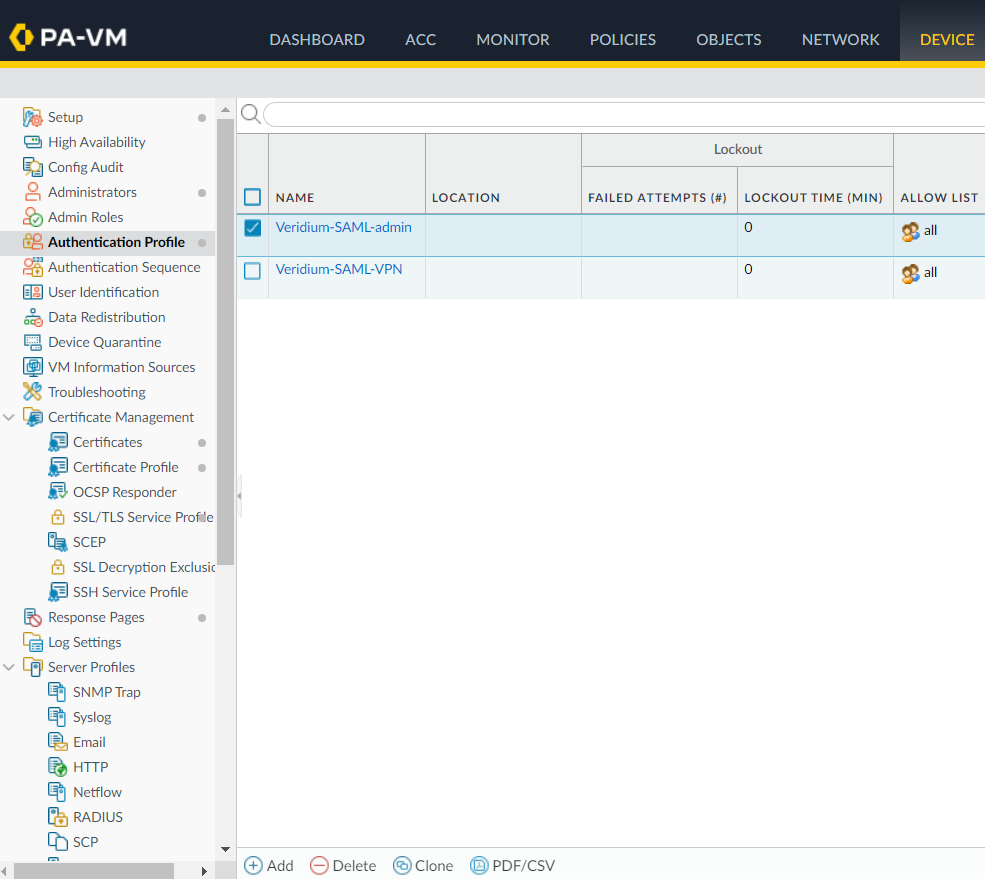Click the Setup gear icon in sidebar
The width and height of the screenshot is (985, 879).
tap(32, 118)
